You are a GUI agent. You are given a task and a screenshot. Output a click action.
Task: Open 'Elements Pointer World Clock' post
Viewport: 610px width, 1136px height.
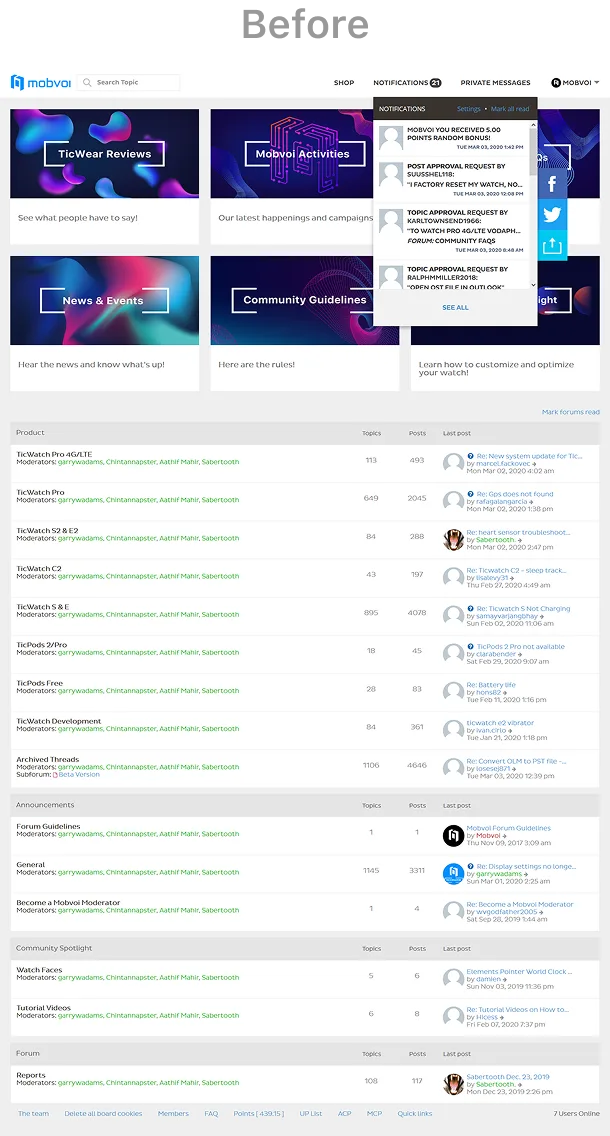[x=519, y=972]
